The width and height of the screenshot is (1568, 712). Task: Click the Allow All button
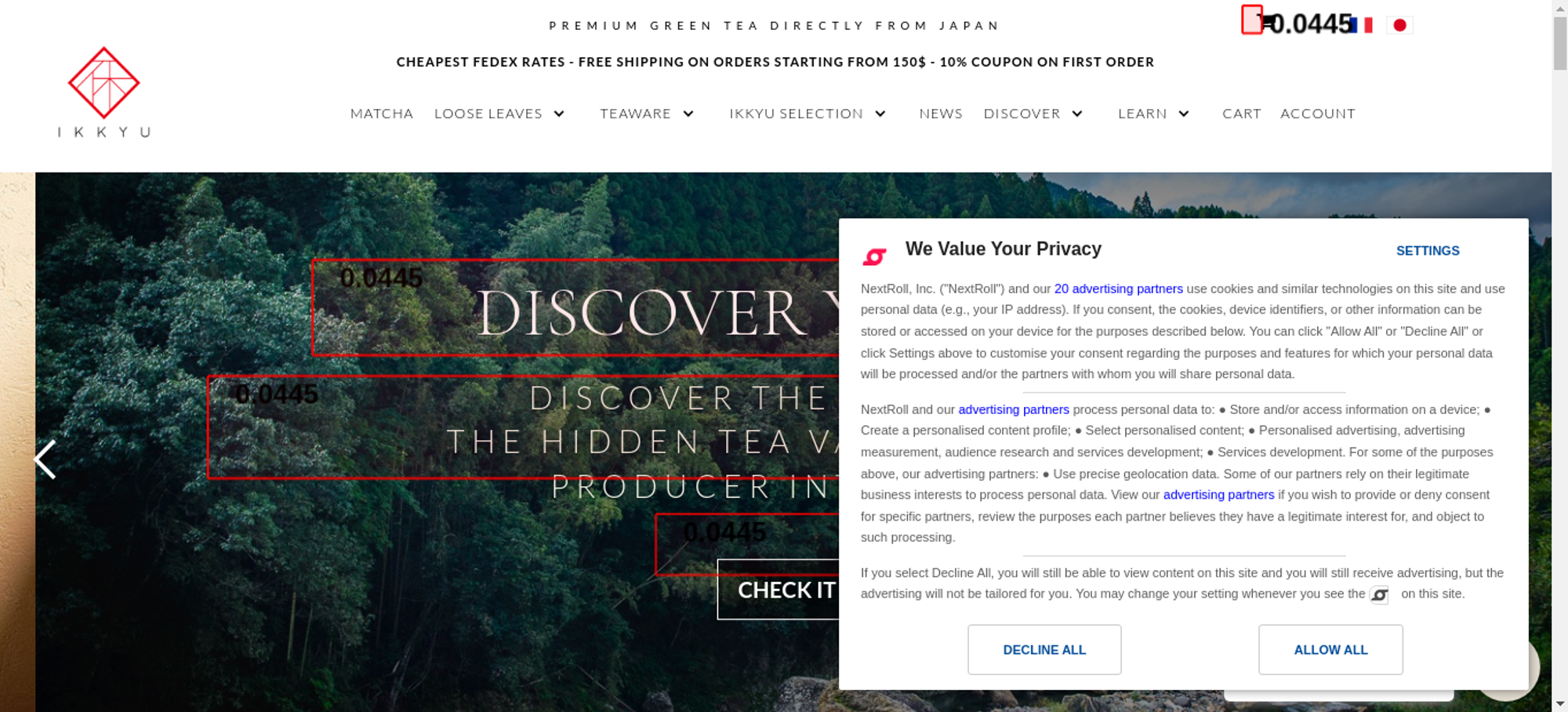click(1330, 649)
